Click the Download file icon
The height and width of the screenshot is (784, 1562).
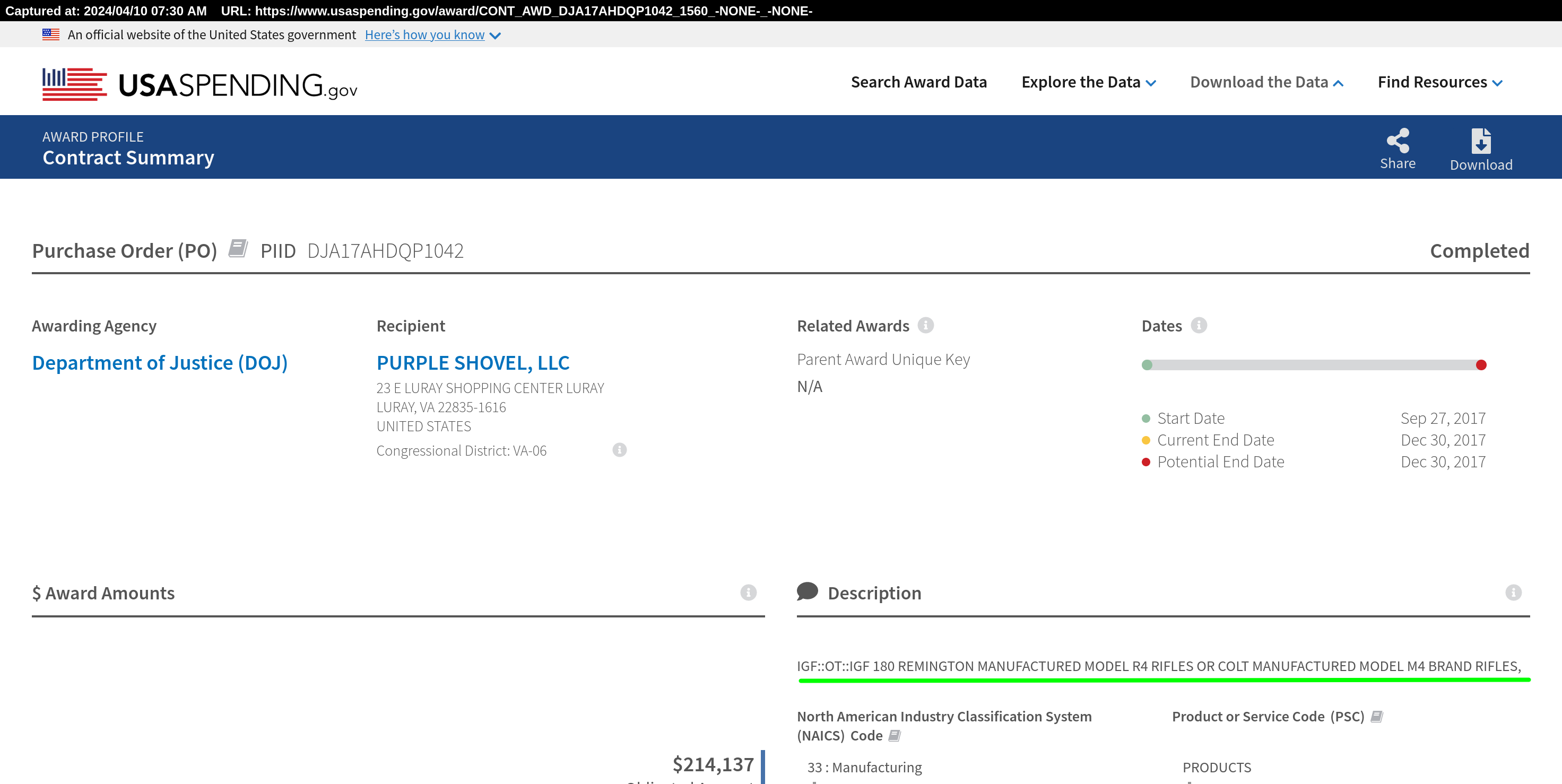[x=1481, y=141]
